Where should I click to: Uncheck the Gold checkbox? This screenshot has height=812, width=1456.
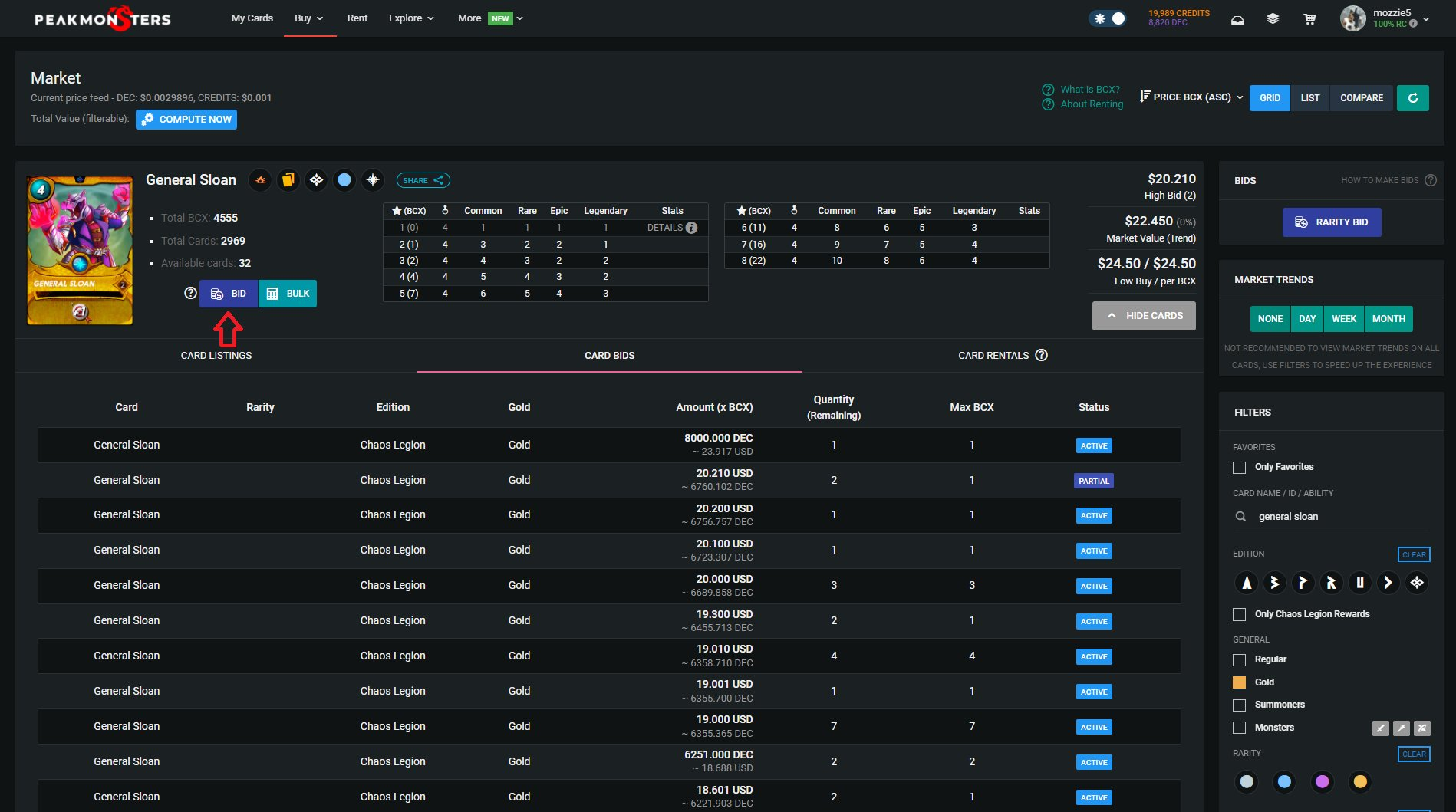pyautogui.click(x=1239, y=682)
